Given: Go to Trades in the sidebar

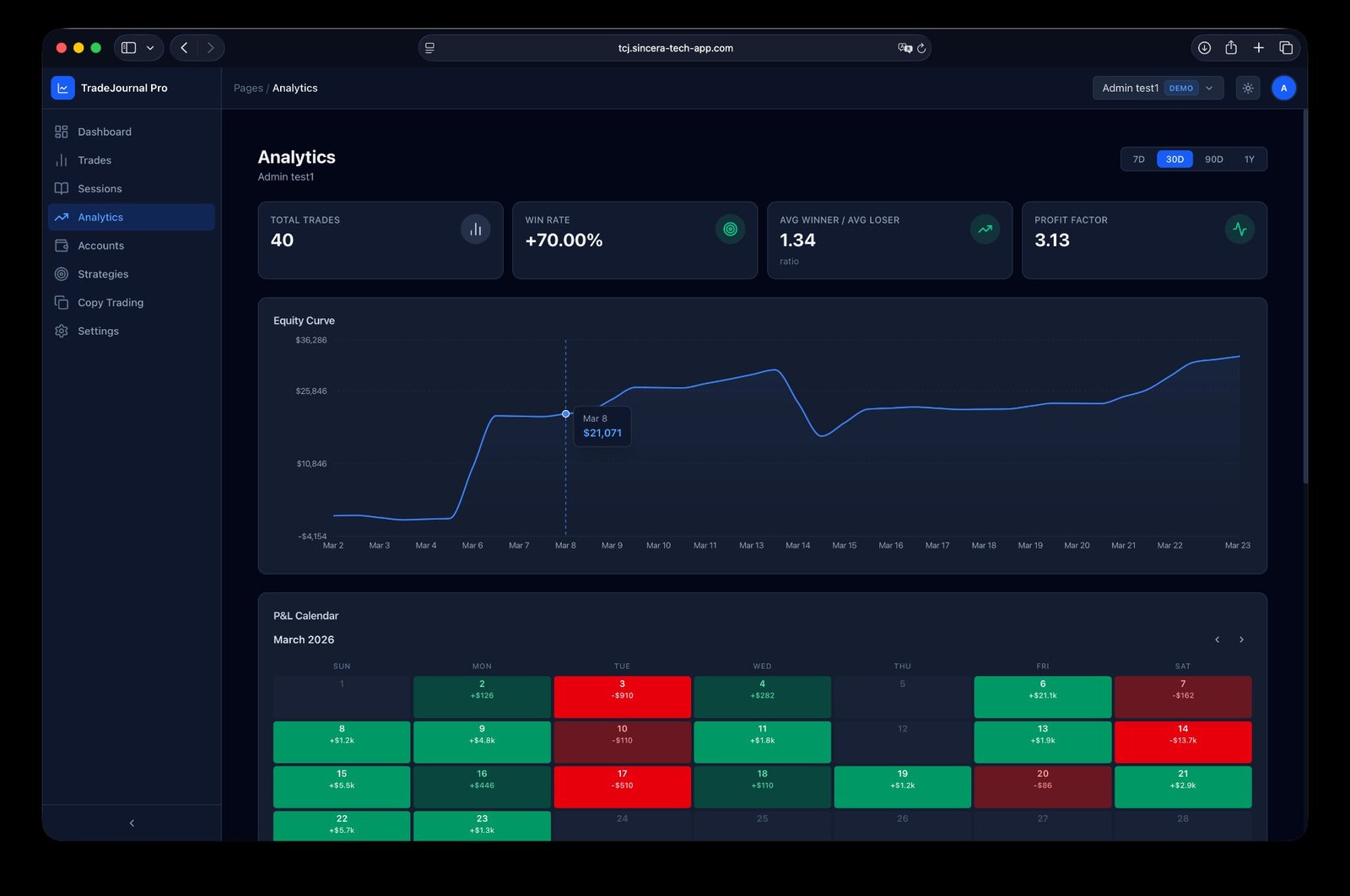Looking at the screenshot, I should 94,160.
